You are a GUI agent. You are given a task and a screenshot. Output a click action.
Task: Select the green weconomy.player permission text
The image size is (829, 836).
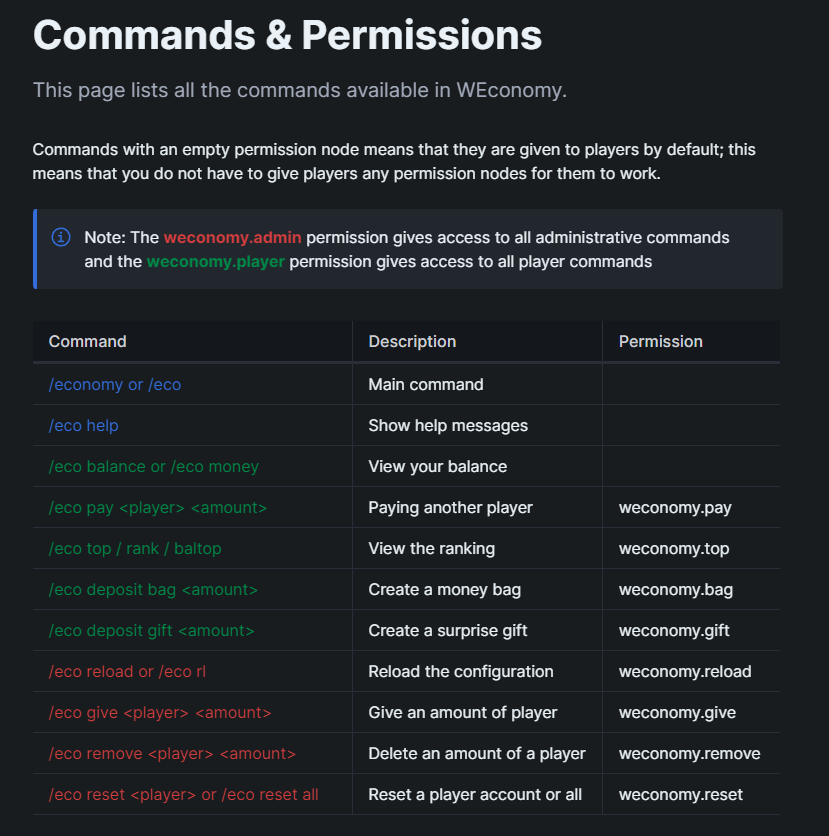tap(216, 262)
